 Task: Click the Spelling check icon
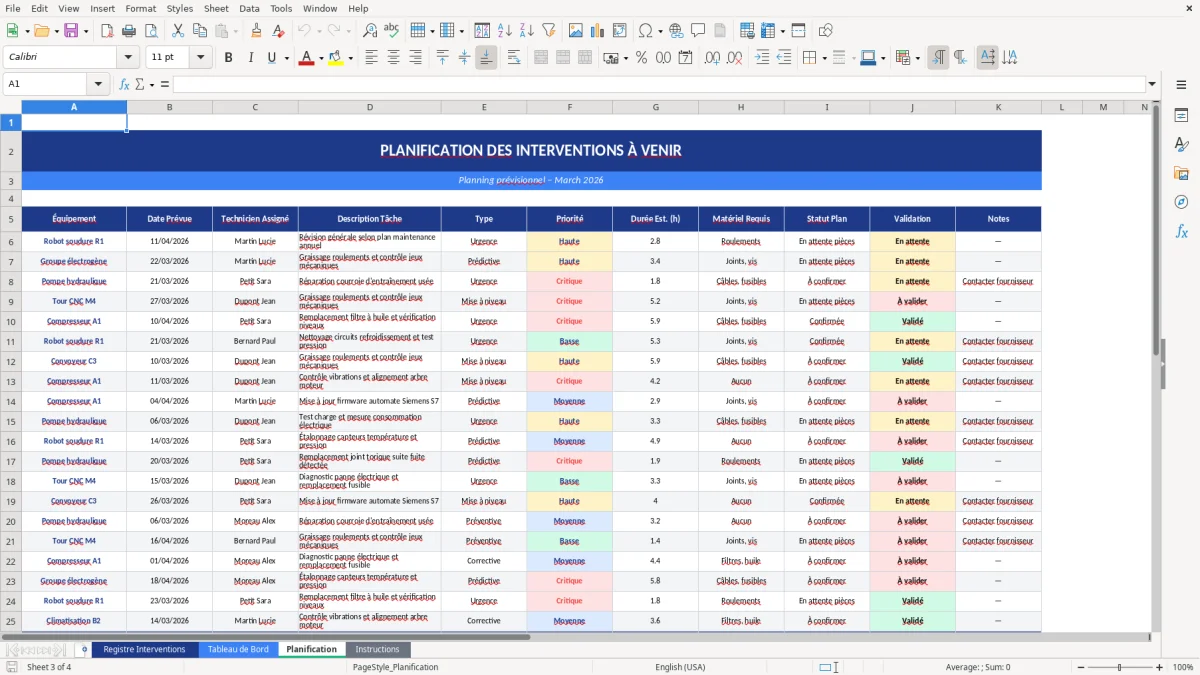tap(391, 31)
